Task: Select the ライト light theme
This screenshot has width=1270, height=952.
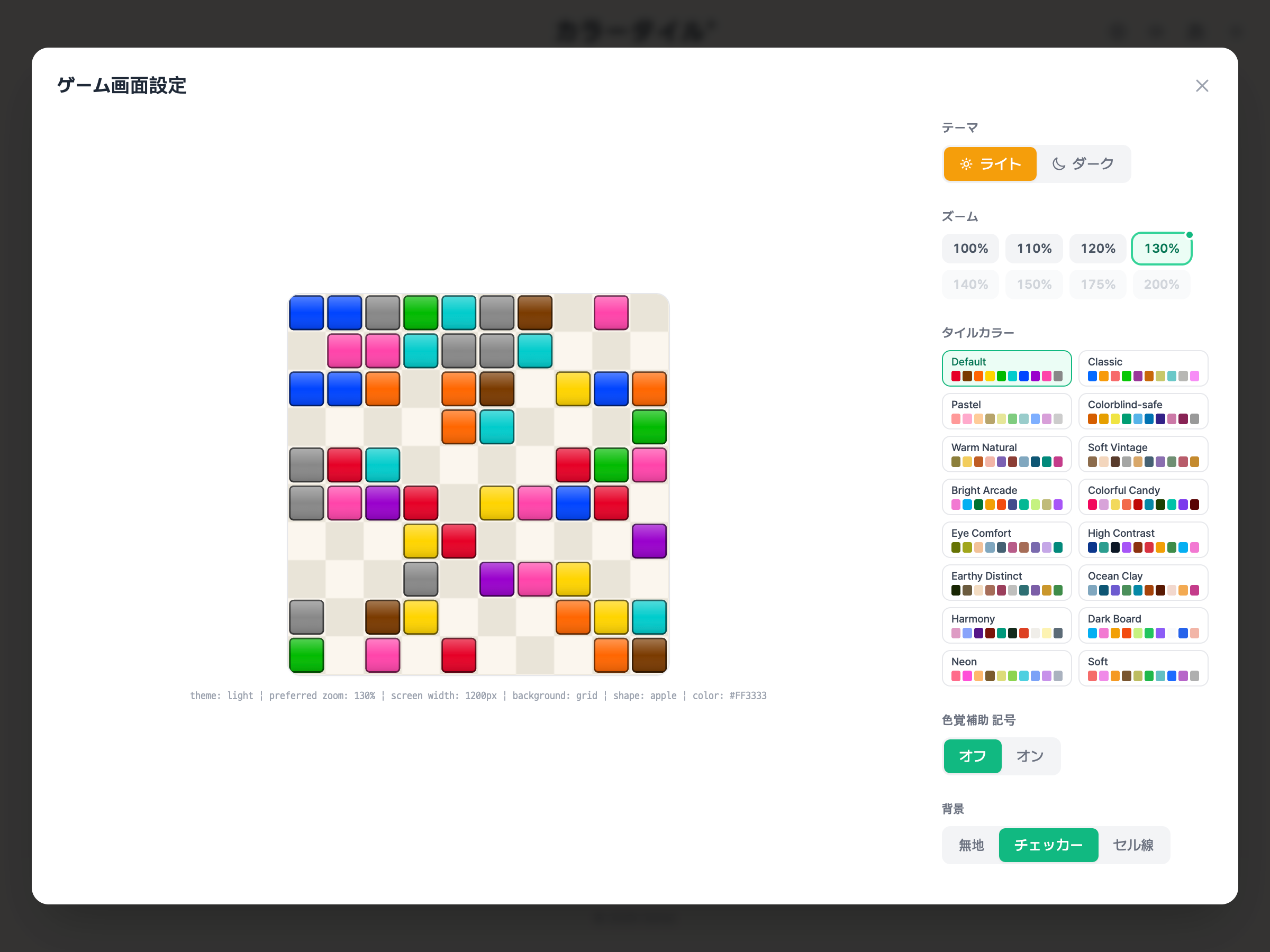Action: point(990,164)
